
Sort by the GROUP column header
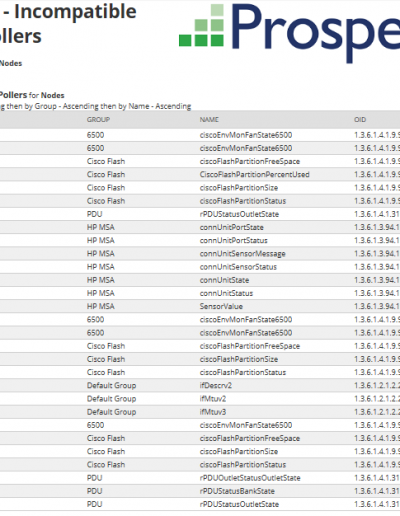(x=98, y=120)
